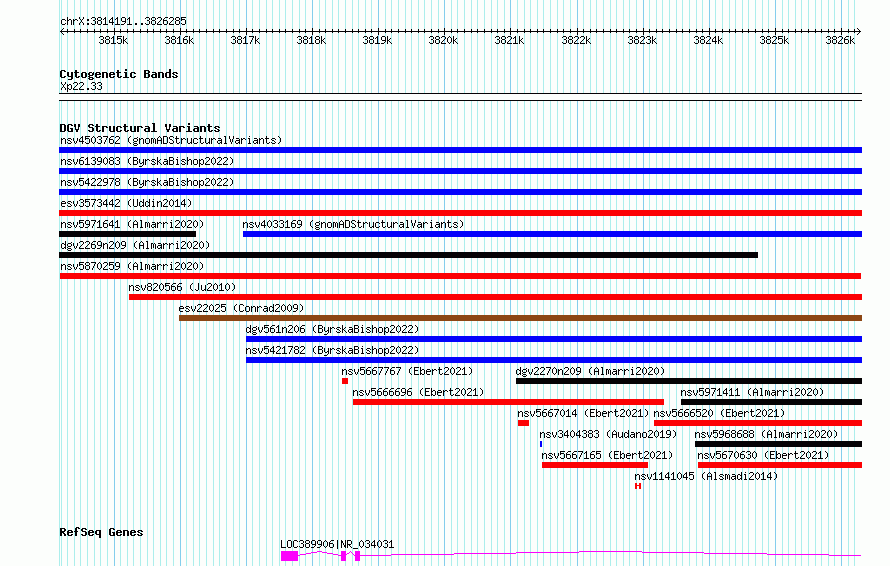The height and width of the screenshot is (566, 890).
Task: Click the 3820k ruler tick label
Action: click(443, 40)
